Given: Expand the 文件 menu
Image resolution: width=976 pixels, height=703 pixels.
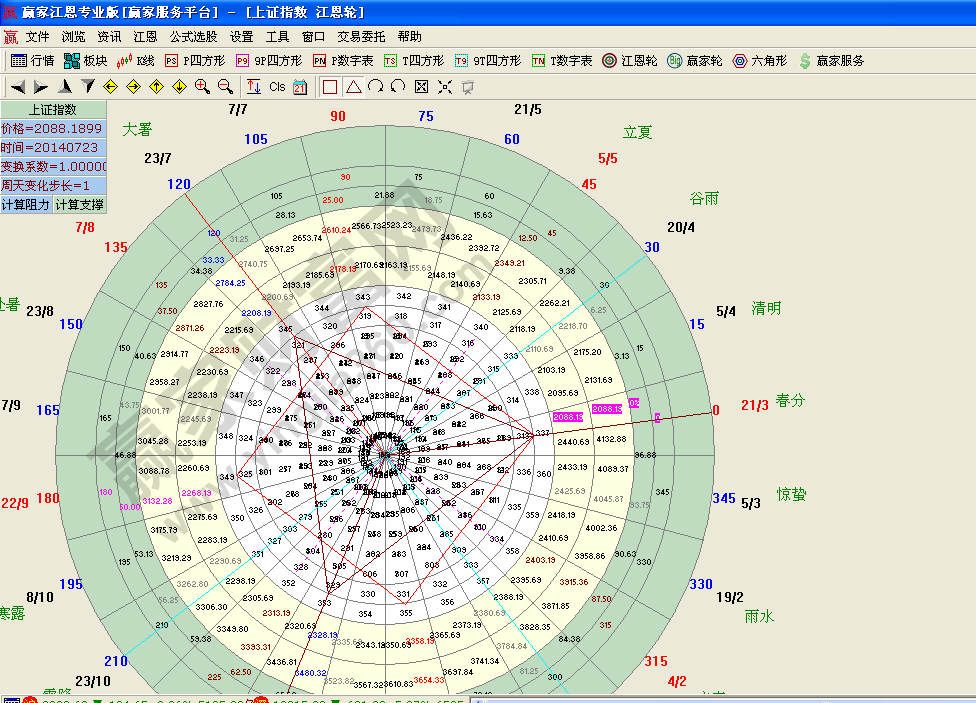Looking at the screenshot, I should [38, 36].
